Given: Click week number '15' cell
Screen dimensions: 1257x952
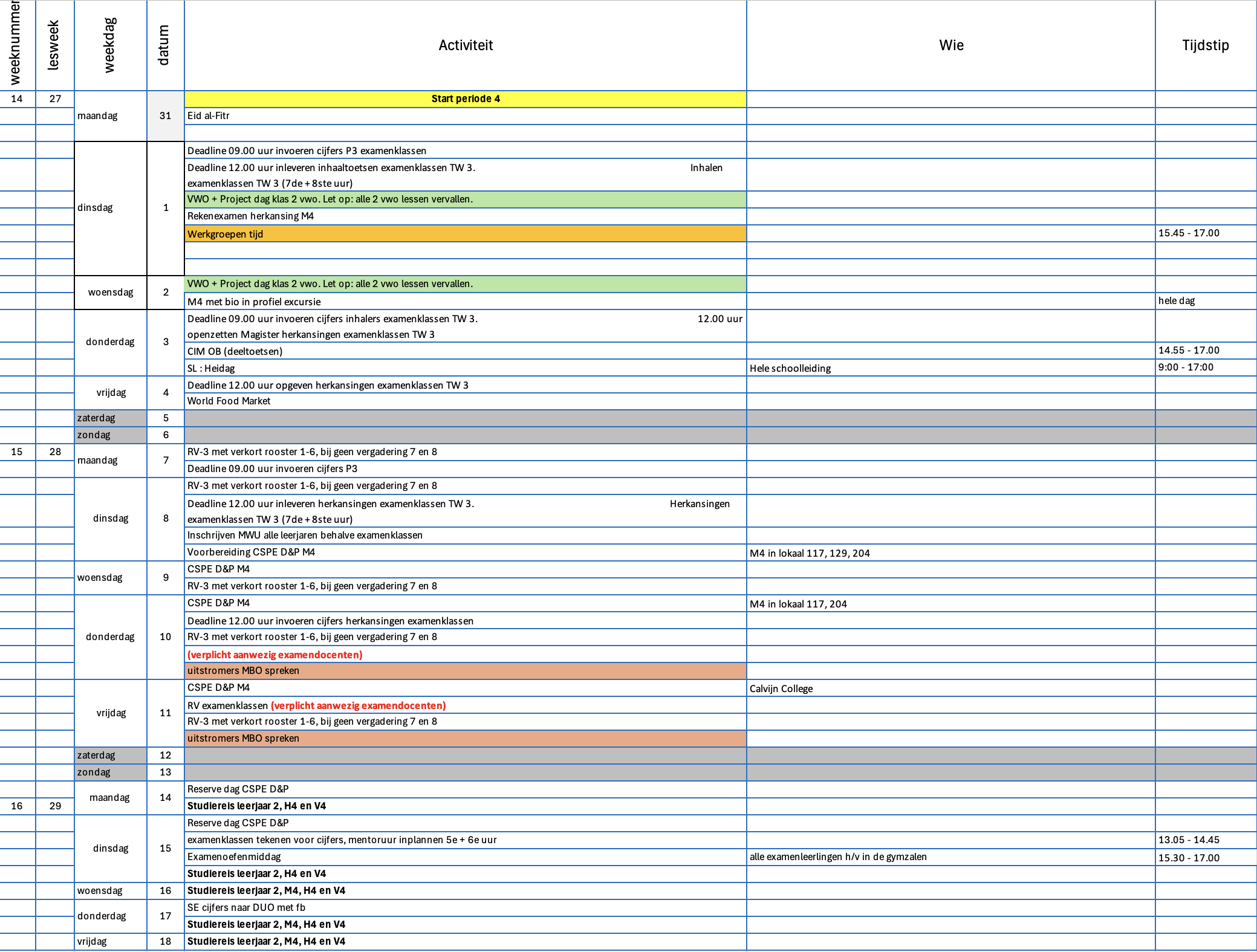Looking at the screenshot, I should 18,452.
